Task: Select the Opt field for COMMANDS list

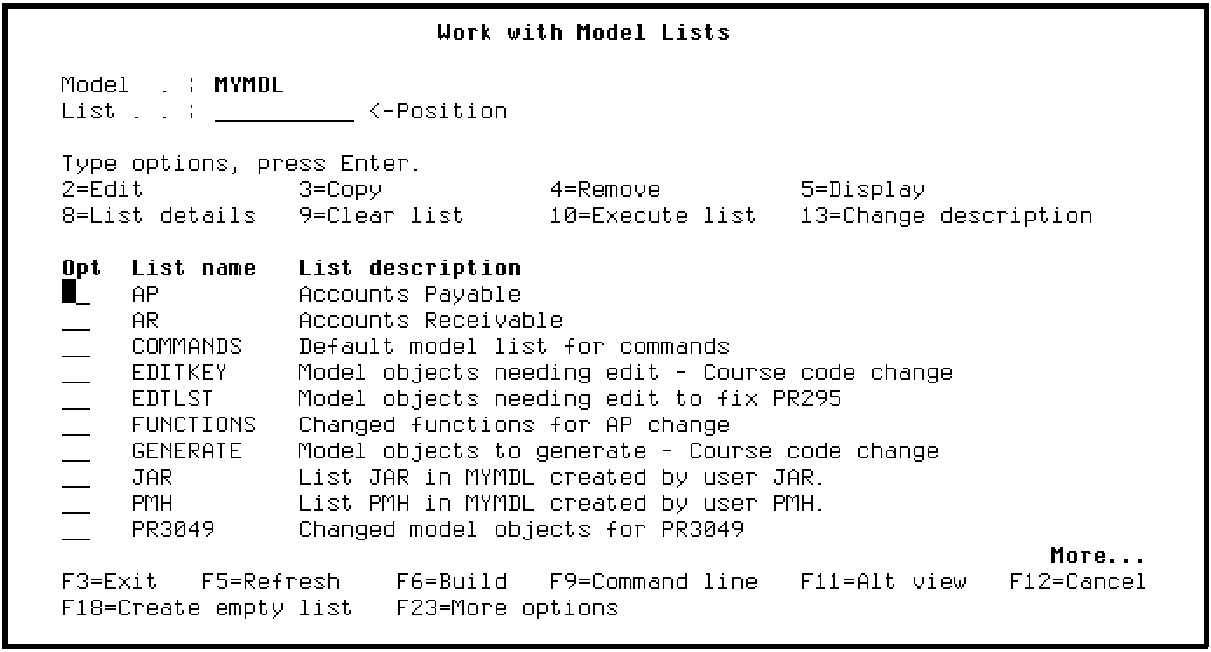Action: (75, 347)
